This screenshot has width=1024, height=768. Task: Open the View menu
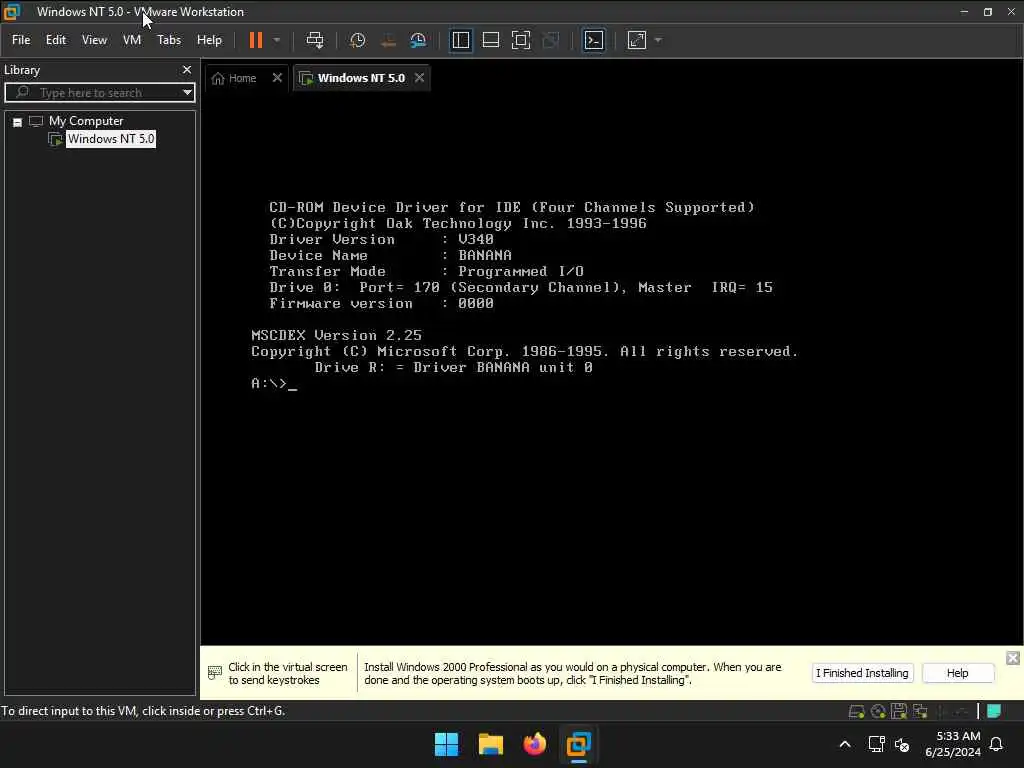94,40
